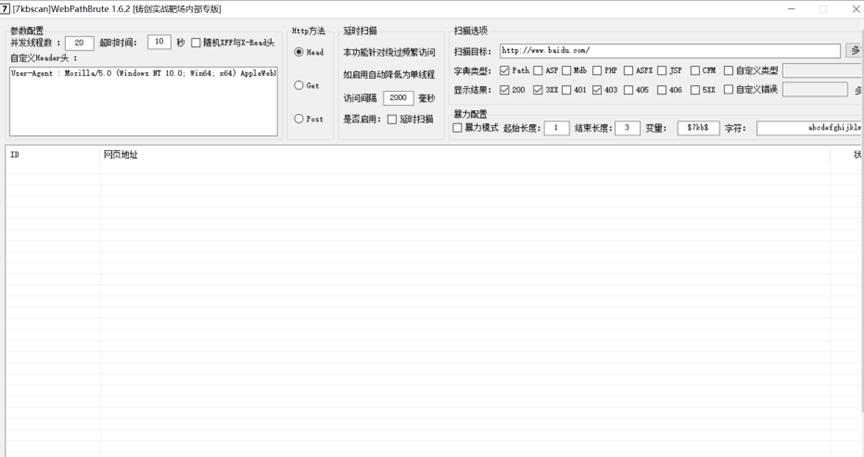Uncheck the 403 display result checkbox

598,90
